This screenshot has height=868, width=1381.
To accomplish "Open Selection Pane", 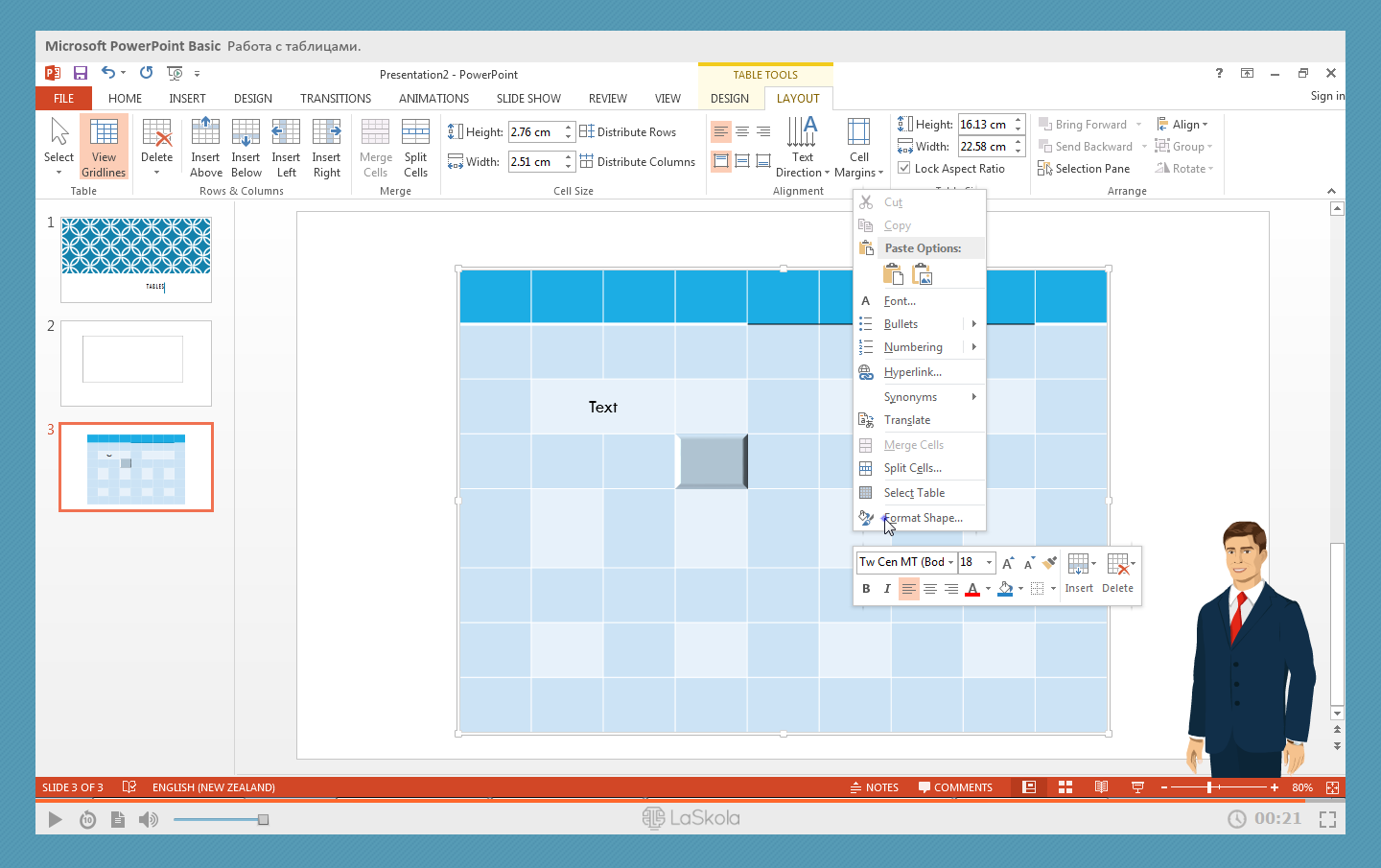I will 1084,169.
